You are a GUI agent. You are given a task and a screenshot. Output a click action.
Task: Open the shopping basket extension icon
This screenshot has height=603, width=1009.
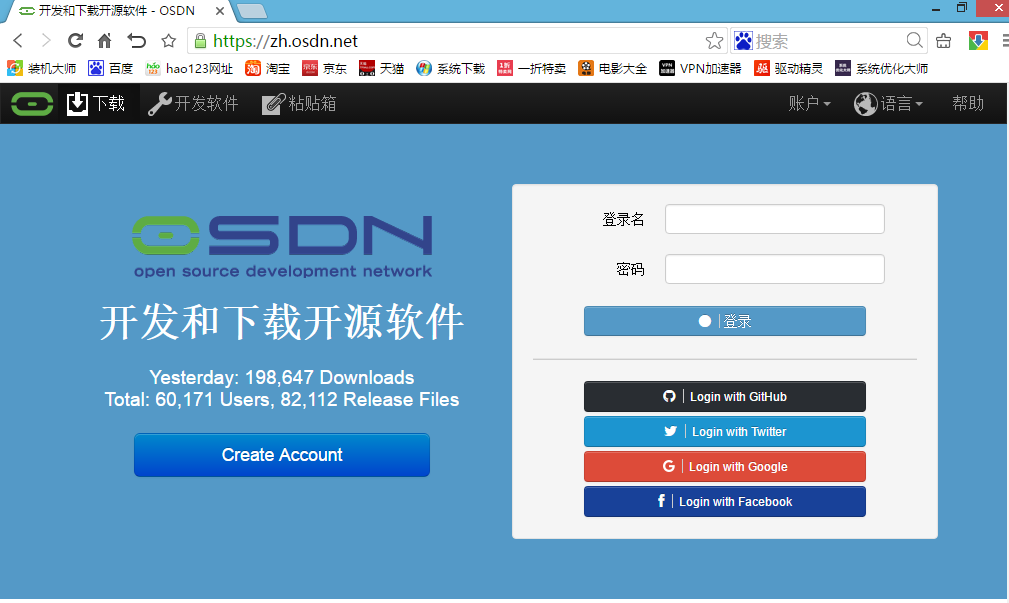[x=943, y=41]
